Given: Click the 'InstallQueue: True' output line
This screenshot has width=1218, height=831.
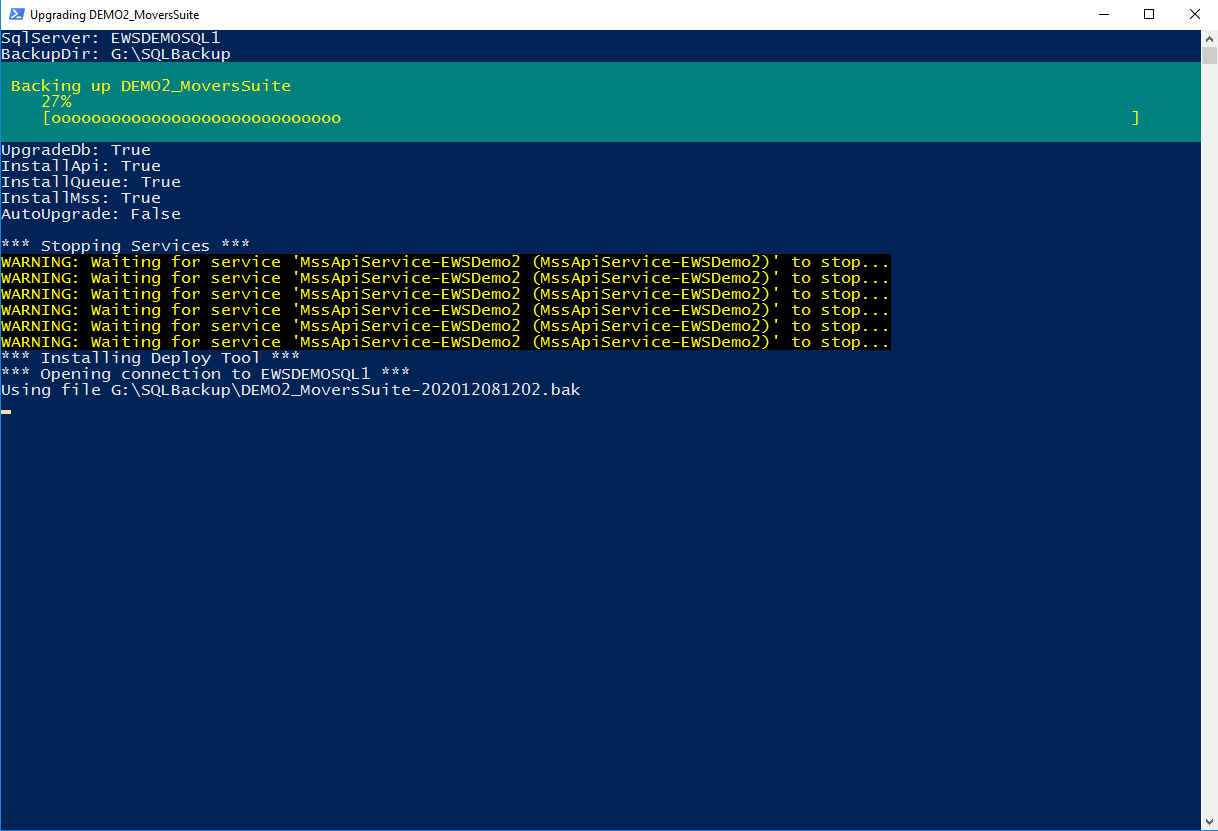Looking at the screenshot, I should point(91,182).
